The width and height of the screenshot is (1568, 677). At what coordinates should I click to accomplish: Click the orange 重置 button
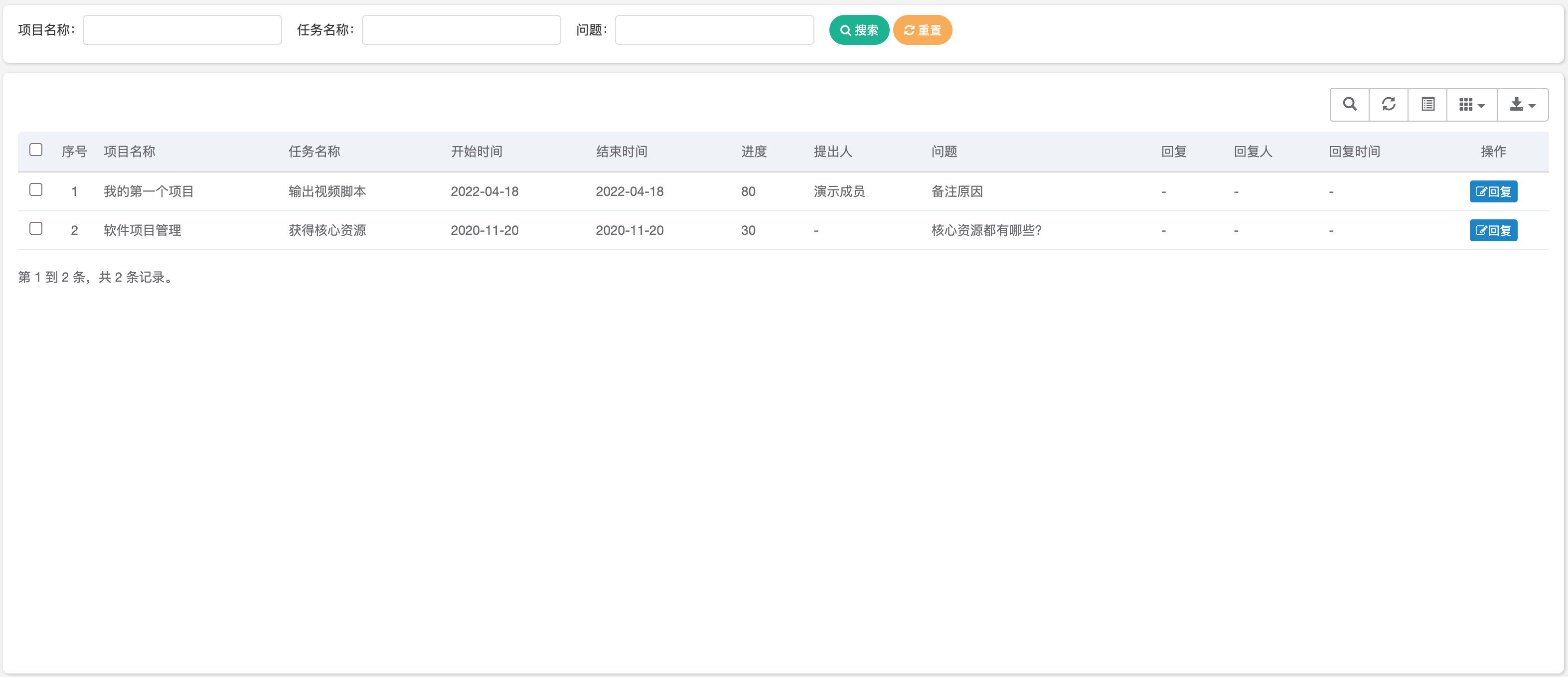[922, 30]
